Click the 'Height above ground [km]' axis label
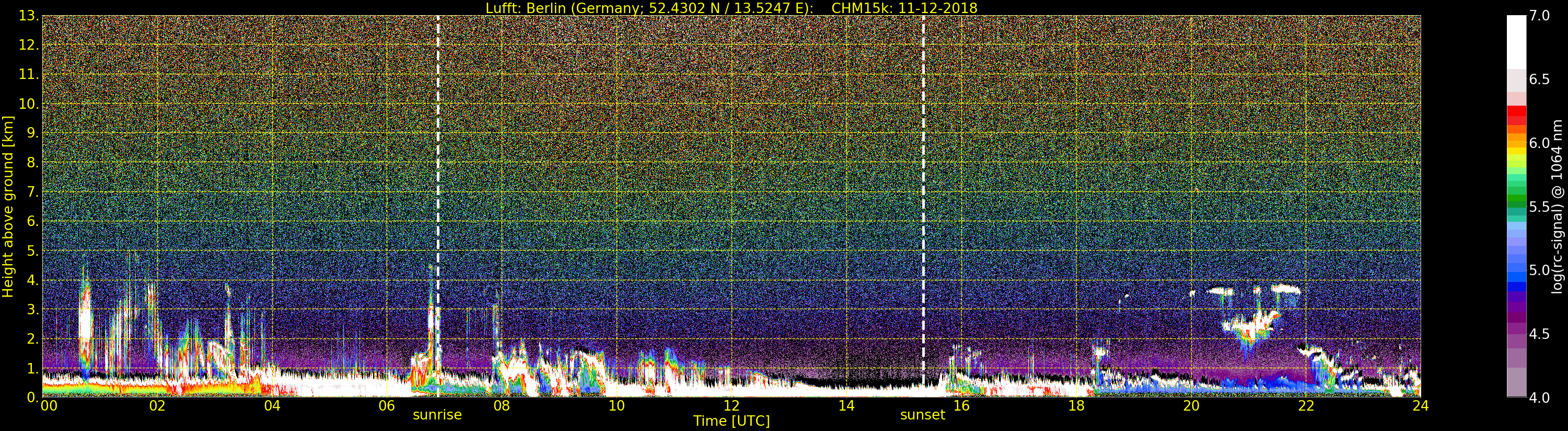Viewport: 1568px width, 431px height. 8,207
